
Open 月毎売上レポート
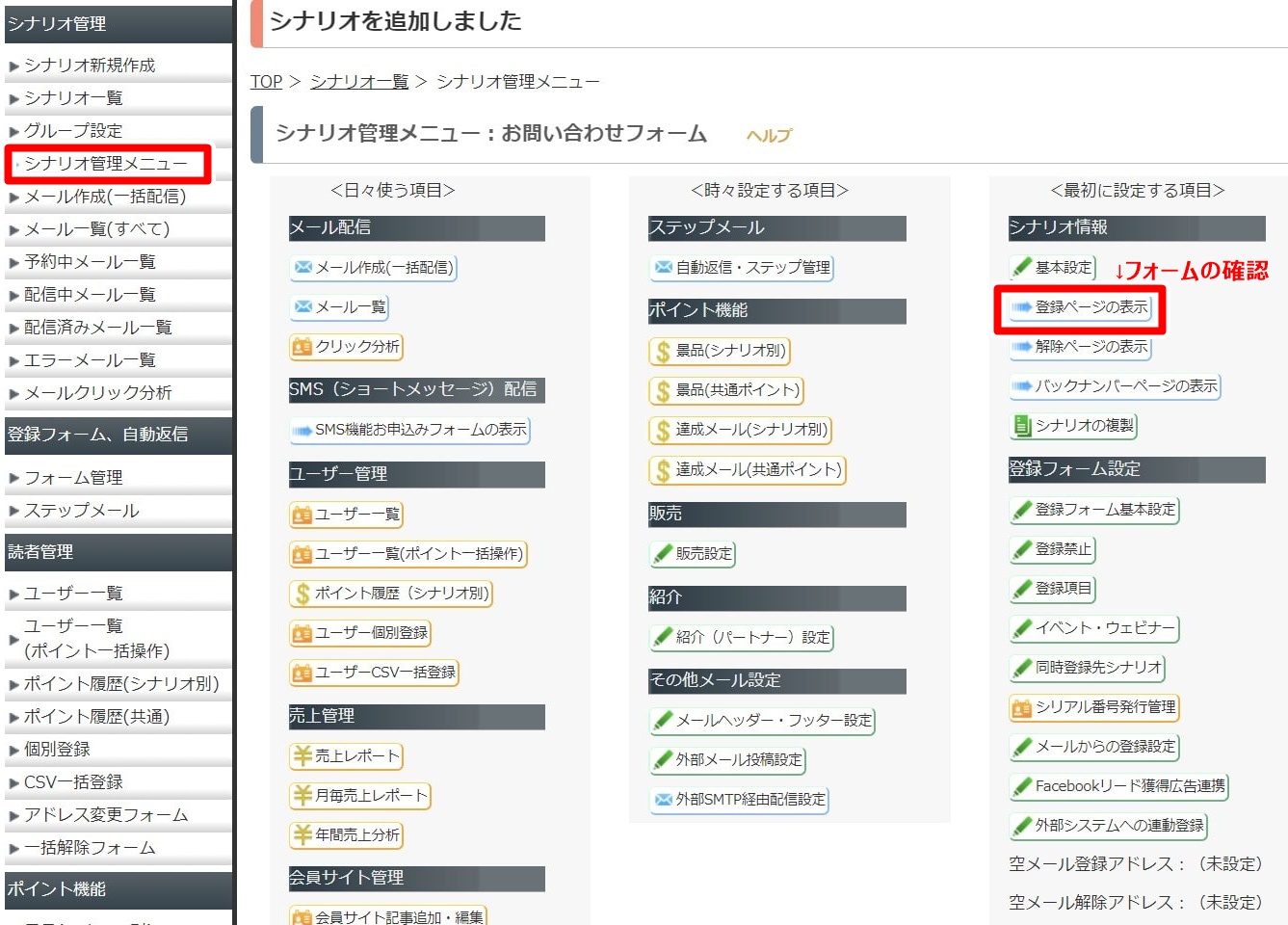[360, 796]
